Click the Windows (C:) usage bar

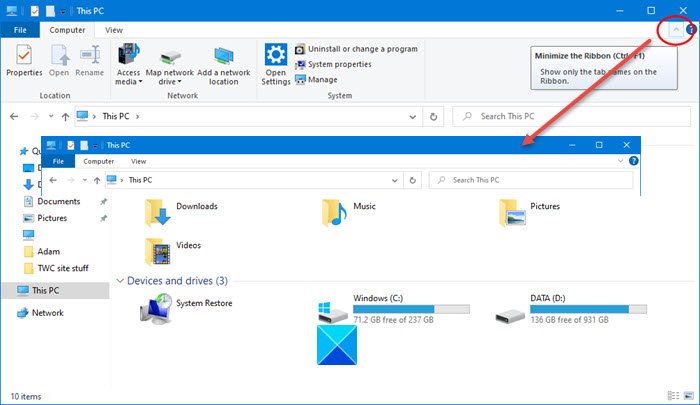pyautogui.click(x=411, y=309)
